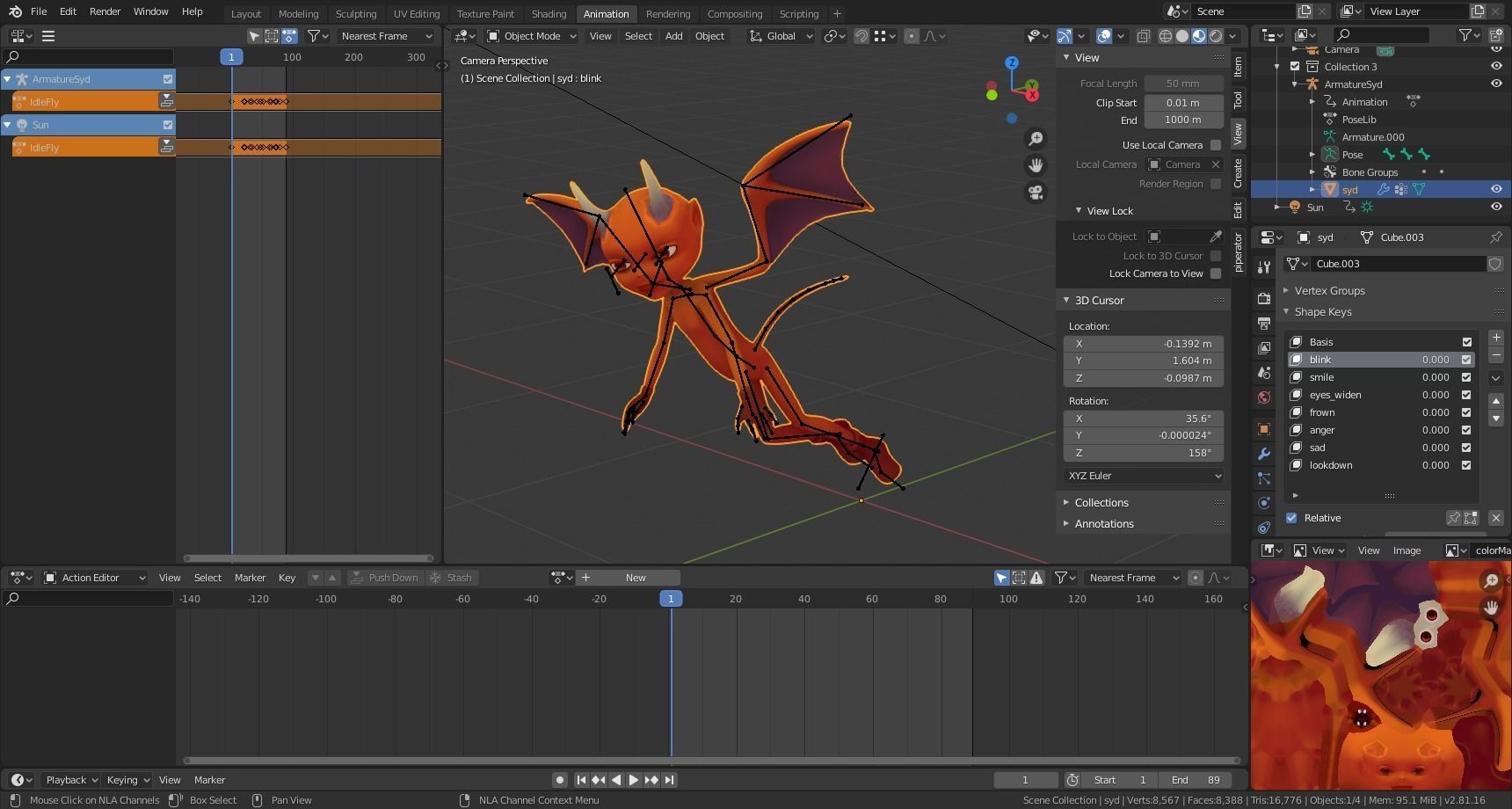Viewport: 1512px width, 809px height.
Task: Enable Use Local Camera checkbox
Action: tap(1216, 145)
